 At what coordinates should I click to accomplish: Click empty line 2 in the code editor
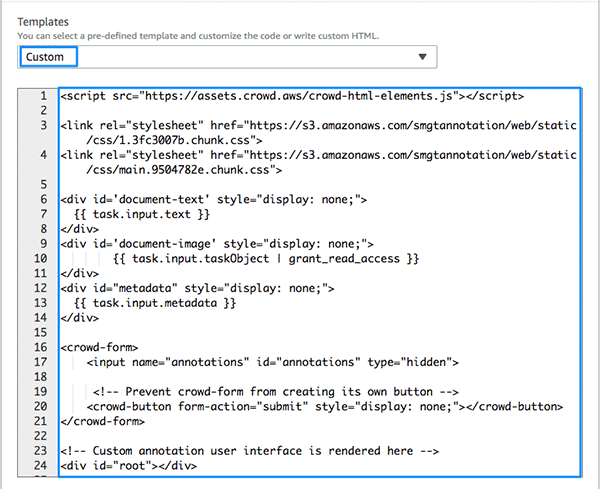pos(319,111)
